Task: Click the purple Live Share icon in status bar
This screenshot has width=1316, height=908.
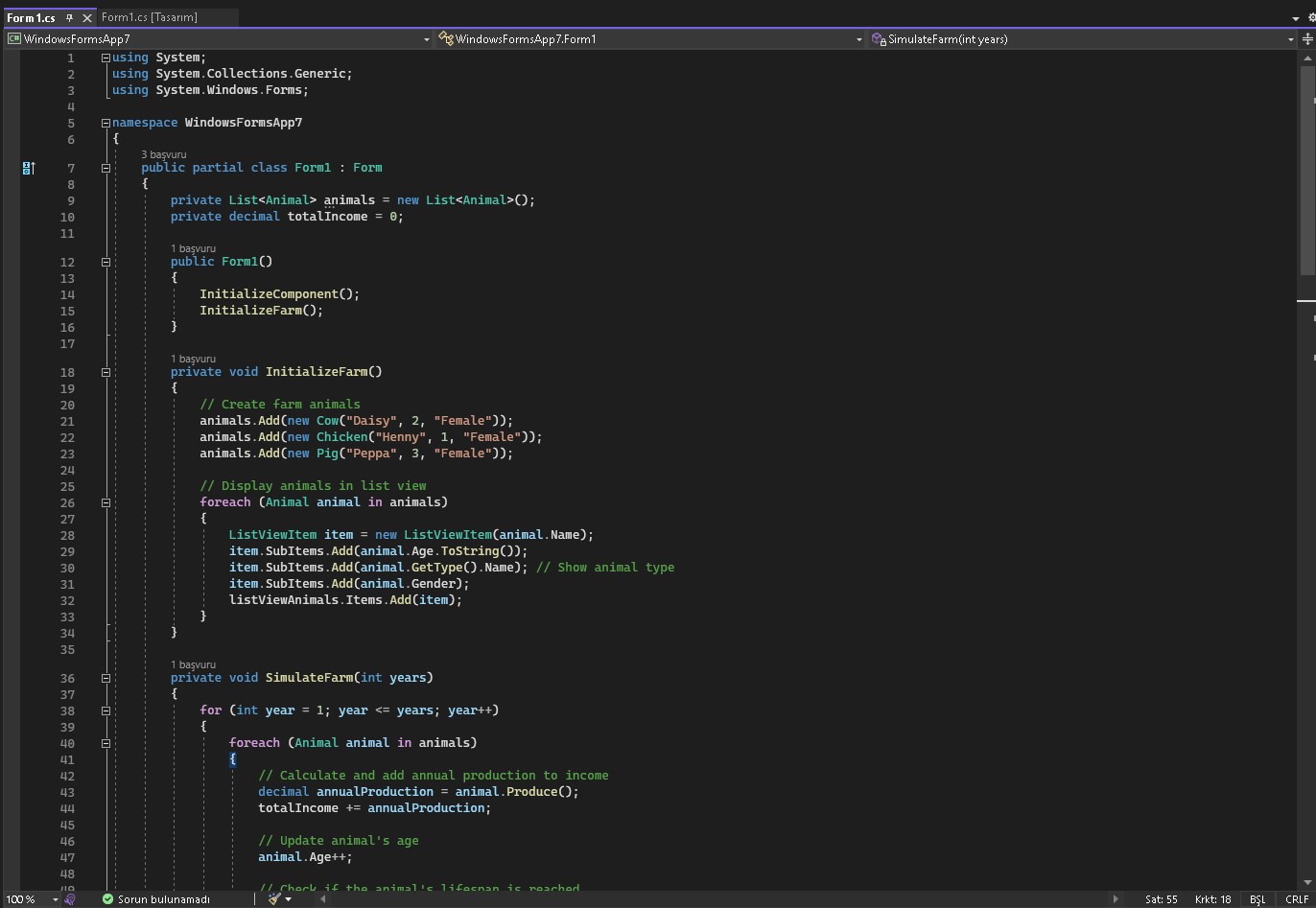Action: [69, 899]
